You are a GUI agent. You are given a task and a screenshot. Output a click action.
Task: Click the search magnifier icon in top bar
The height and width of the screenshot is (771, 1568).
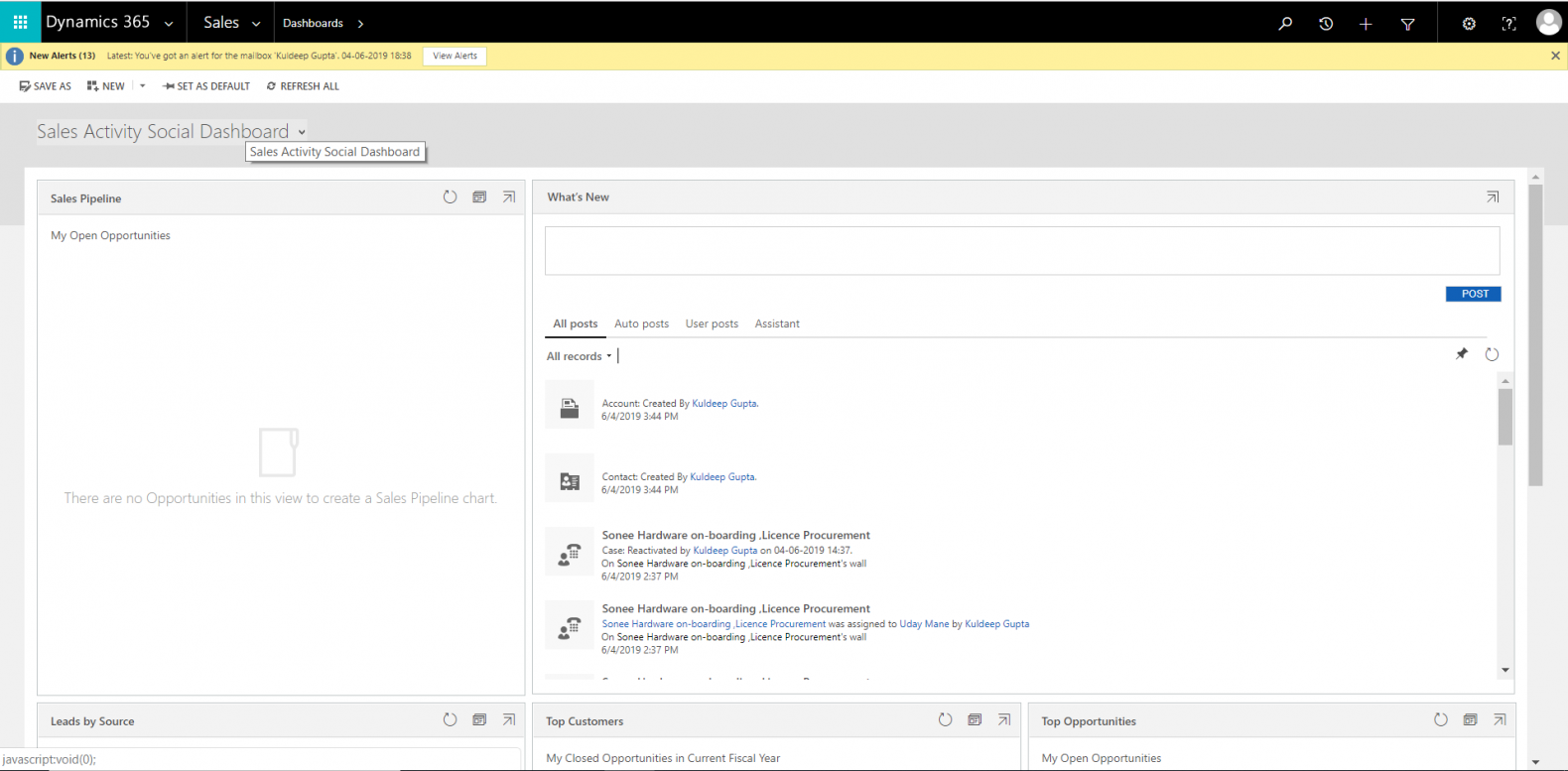(x=1285, y=24)
